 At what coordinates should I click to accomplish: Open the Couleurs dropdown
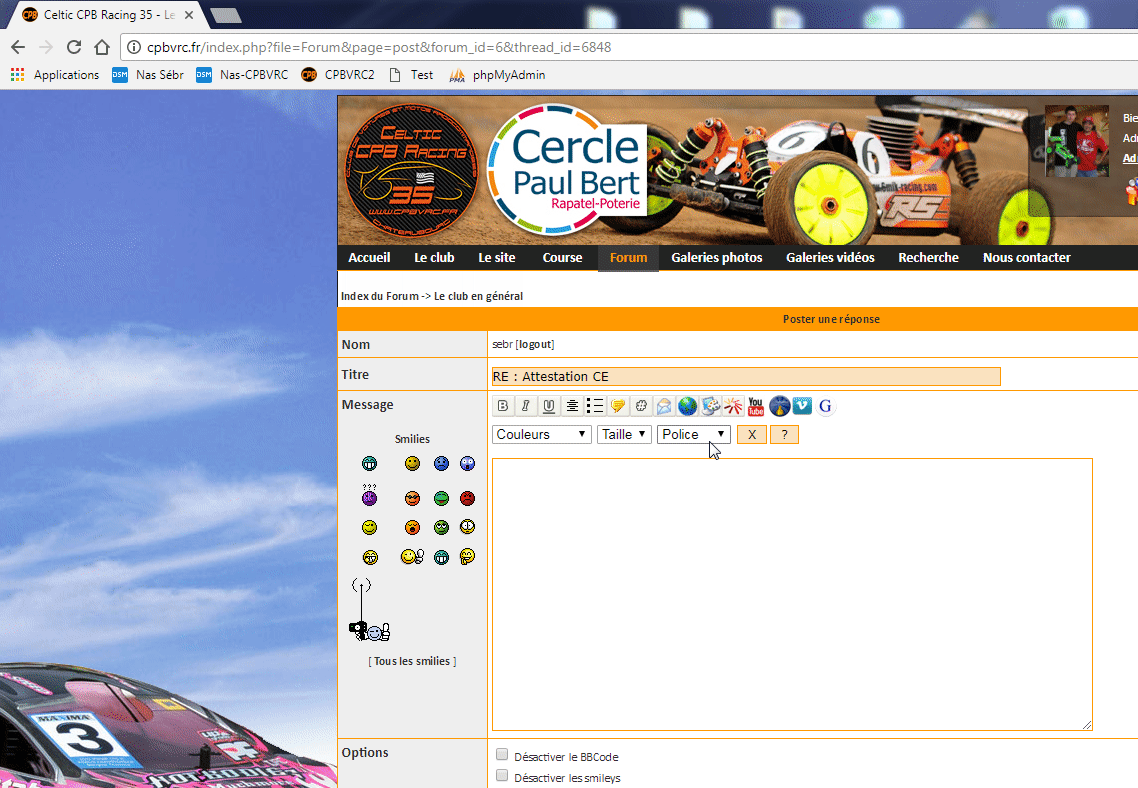542,434
